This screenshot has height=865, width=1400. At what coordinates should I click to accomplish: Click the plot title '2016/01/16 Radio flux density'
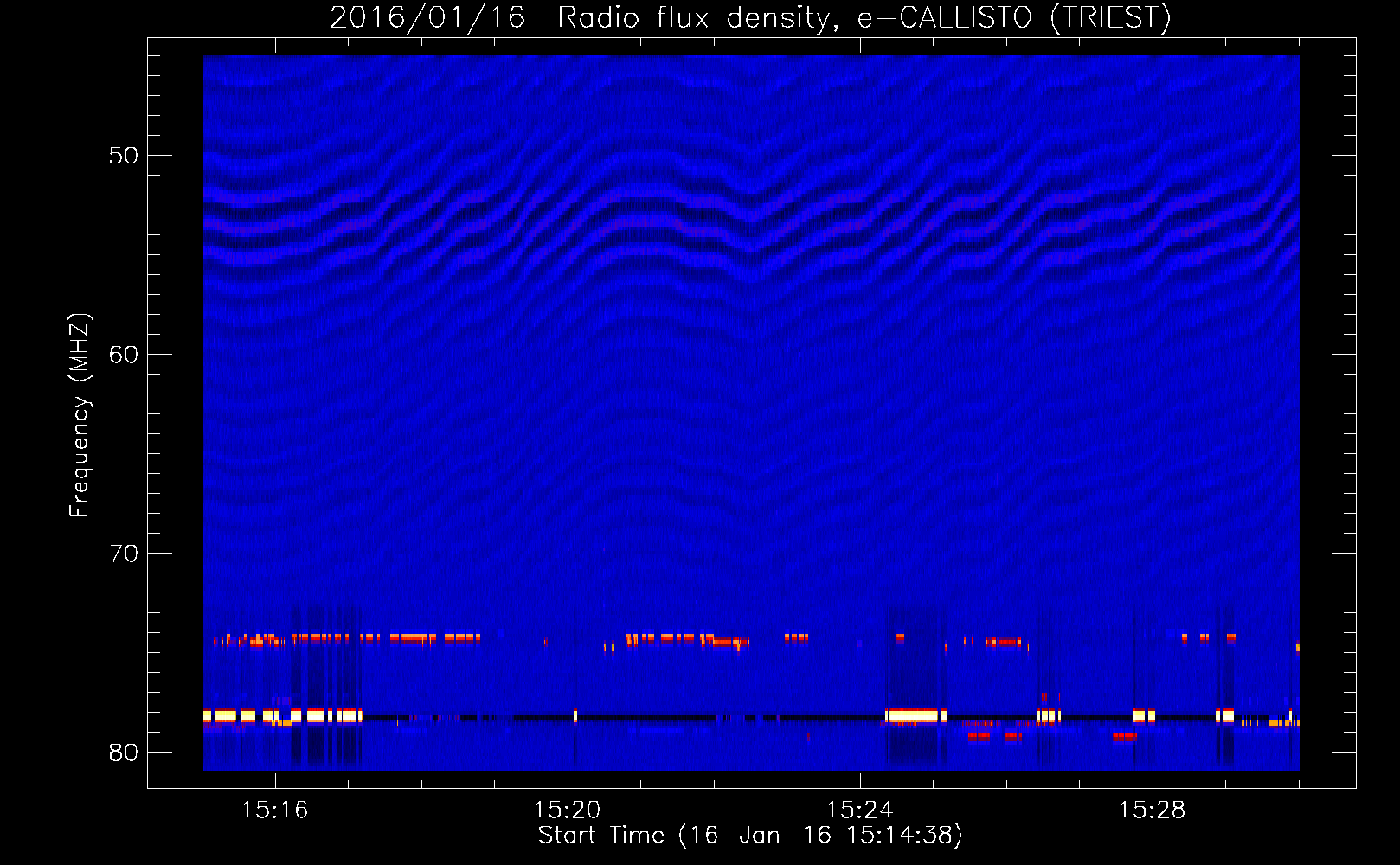(x=750, y=17)
